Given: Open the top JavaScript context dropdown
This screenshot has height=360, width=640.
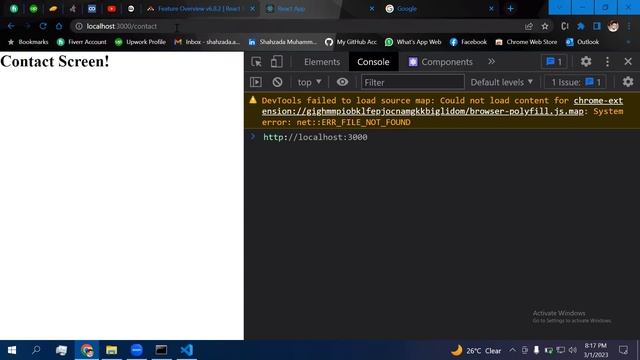Looking at the screenshot, I should 309,82.
